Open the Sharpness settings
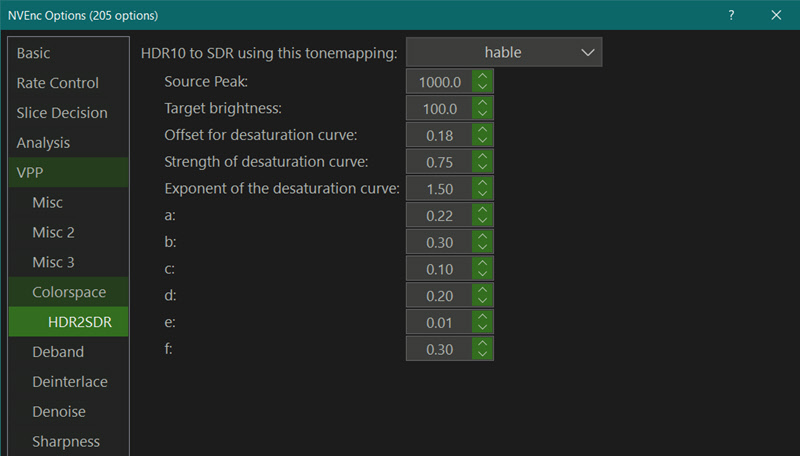The height and width of the screenshot is (456, 800). pyautogui.click(x=68, y=441)
